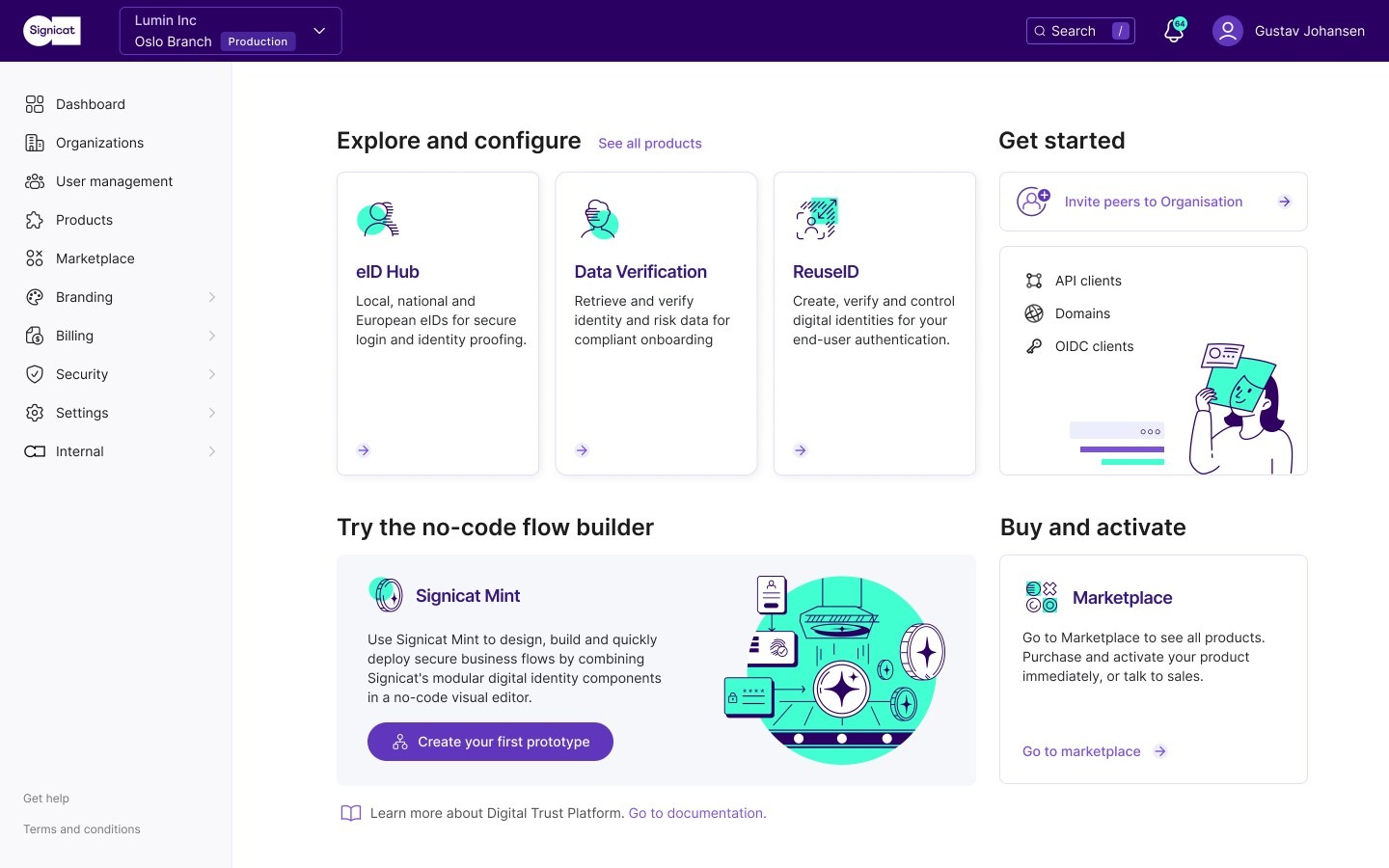Click the eID Hub card arrow icon

pyautogui.click(x=364, y=450)
